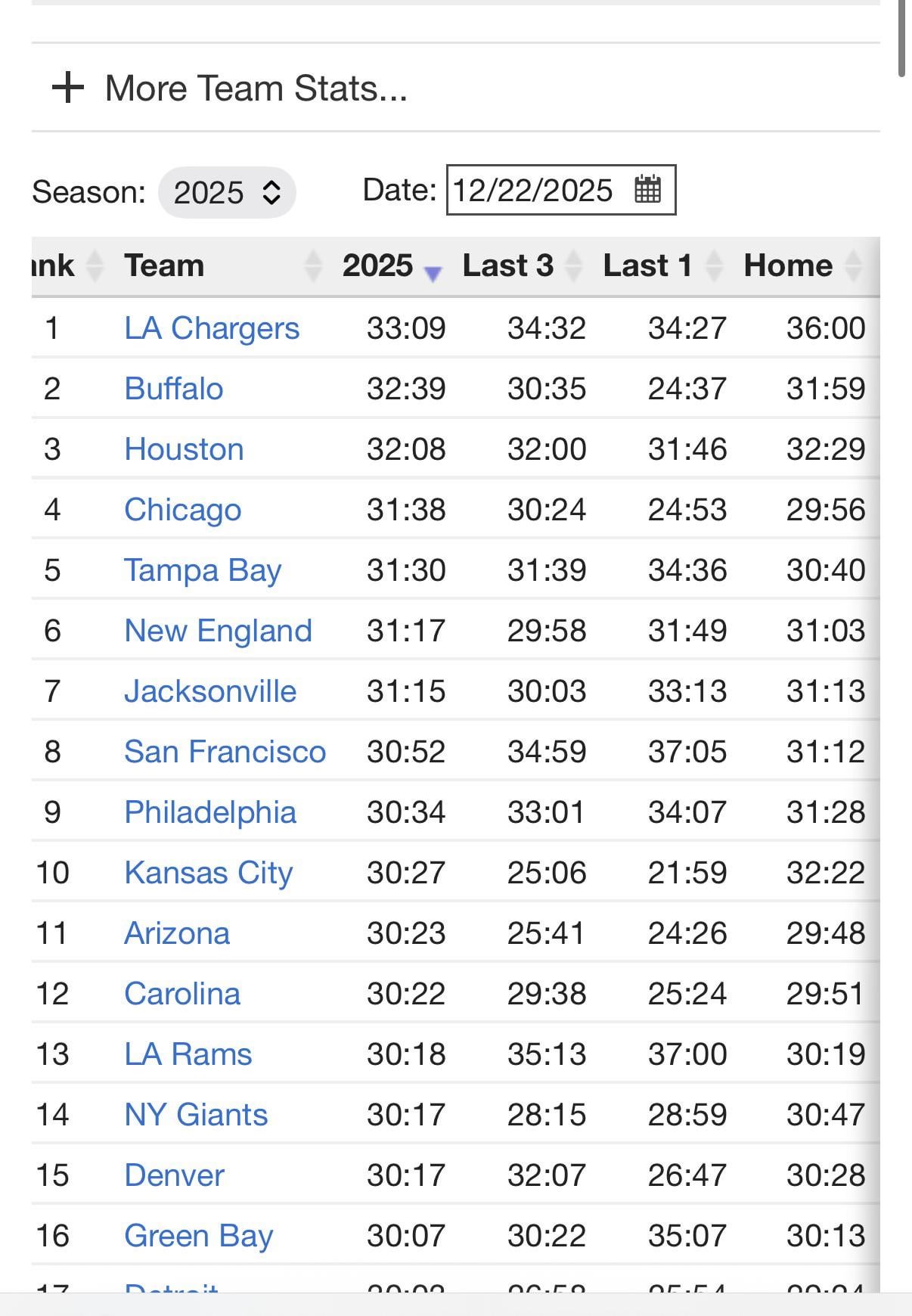Open the Kansas City team link
This screenshot has width=912, height=1316.
tap(208, 873)
